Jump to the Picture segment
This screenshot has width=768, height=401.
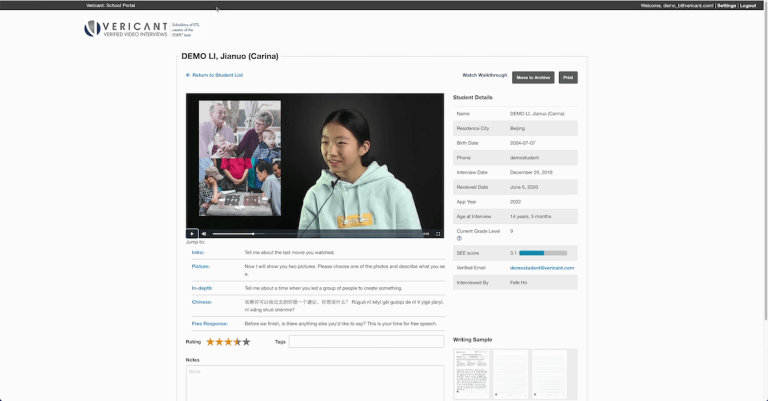click(x=200, y=266)
